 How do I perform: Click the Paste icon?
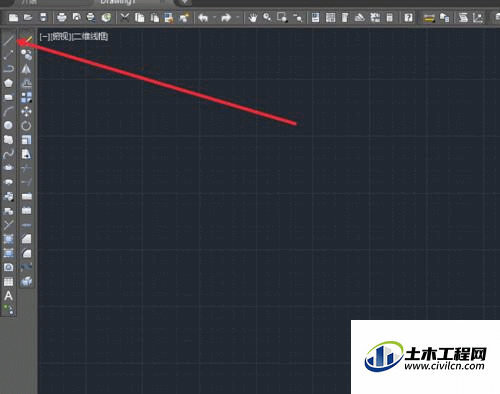coord(155,17)
